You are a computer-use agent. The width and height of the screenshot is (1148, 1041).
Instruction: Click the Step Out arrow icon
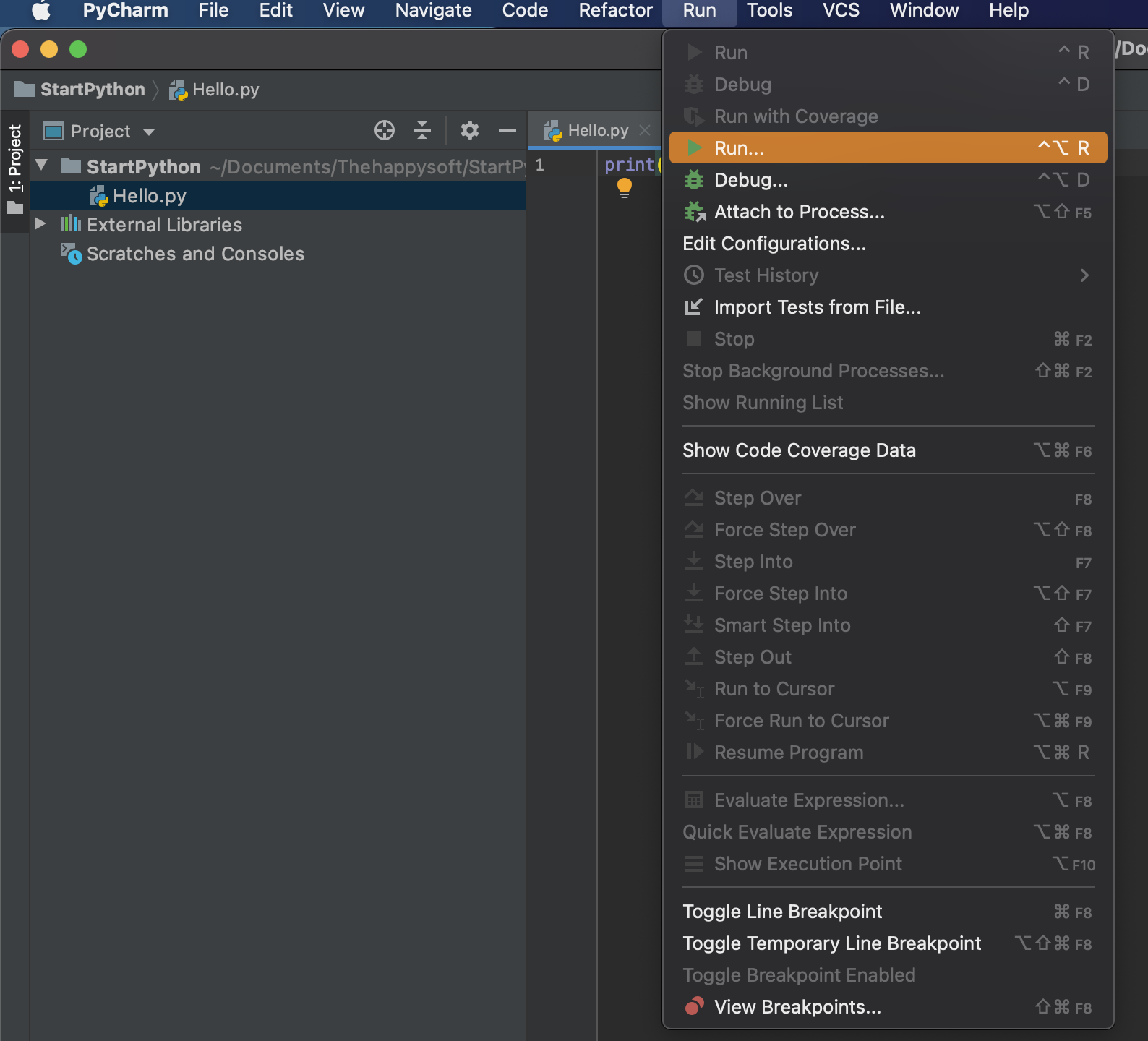(694, 656)
